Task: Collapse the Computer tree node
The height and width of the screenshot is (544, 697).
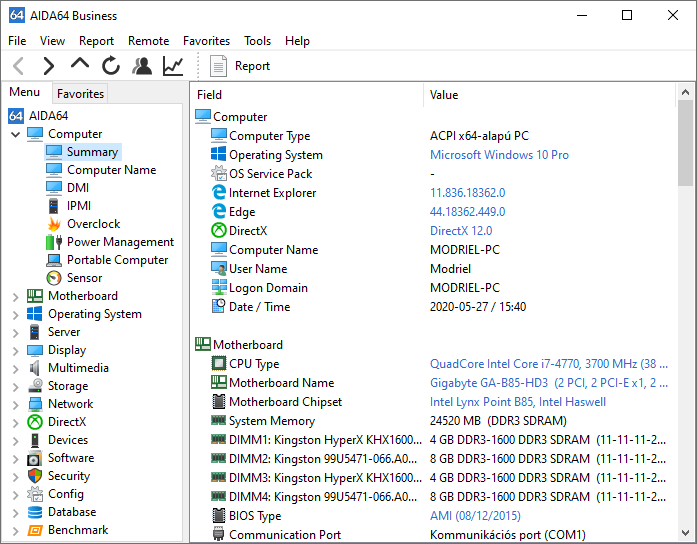Action: (16, 134)
